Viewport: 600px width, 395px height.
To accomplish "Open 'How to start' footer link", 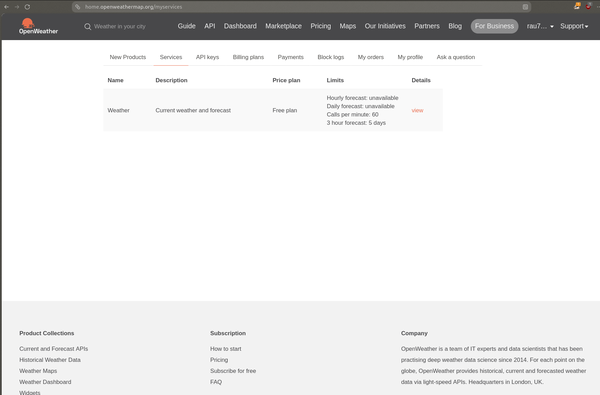I will [x=226, y=349].
